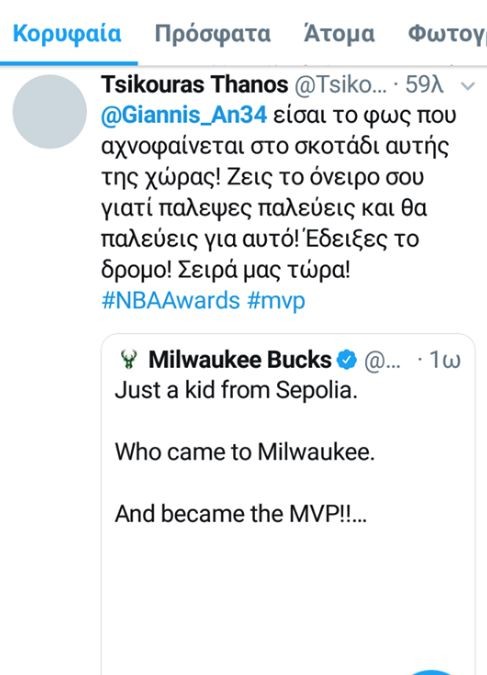This screenshot has width=487, height=675.
Task: Click the @Tsiko... username handle
Action: point(341,85)
